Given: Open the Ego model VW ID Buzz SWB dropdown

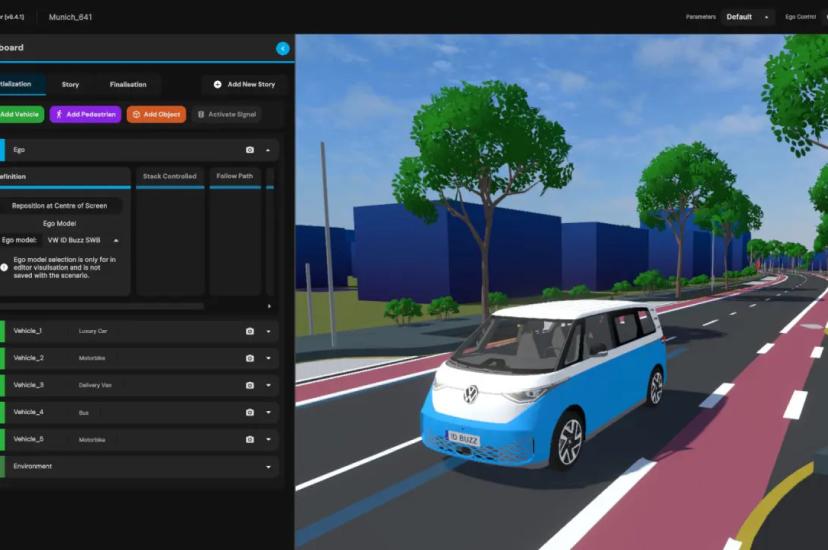Looking at the screenshot, I should 82,240.
